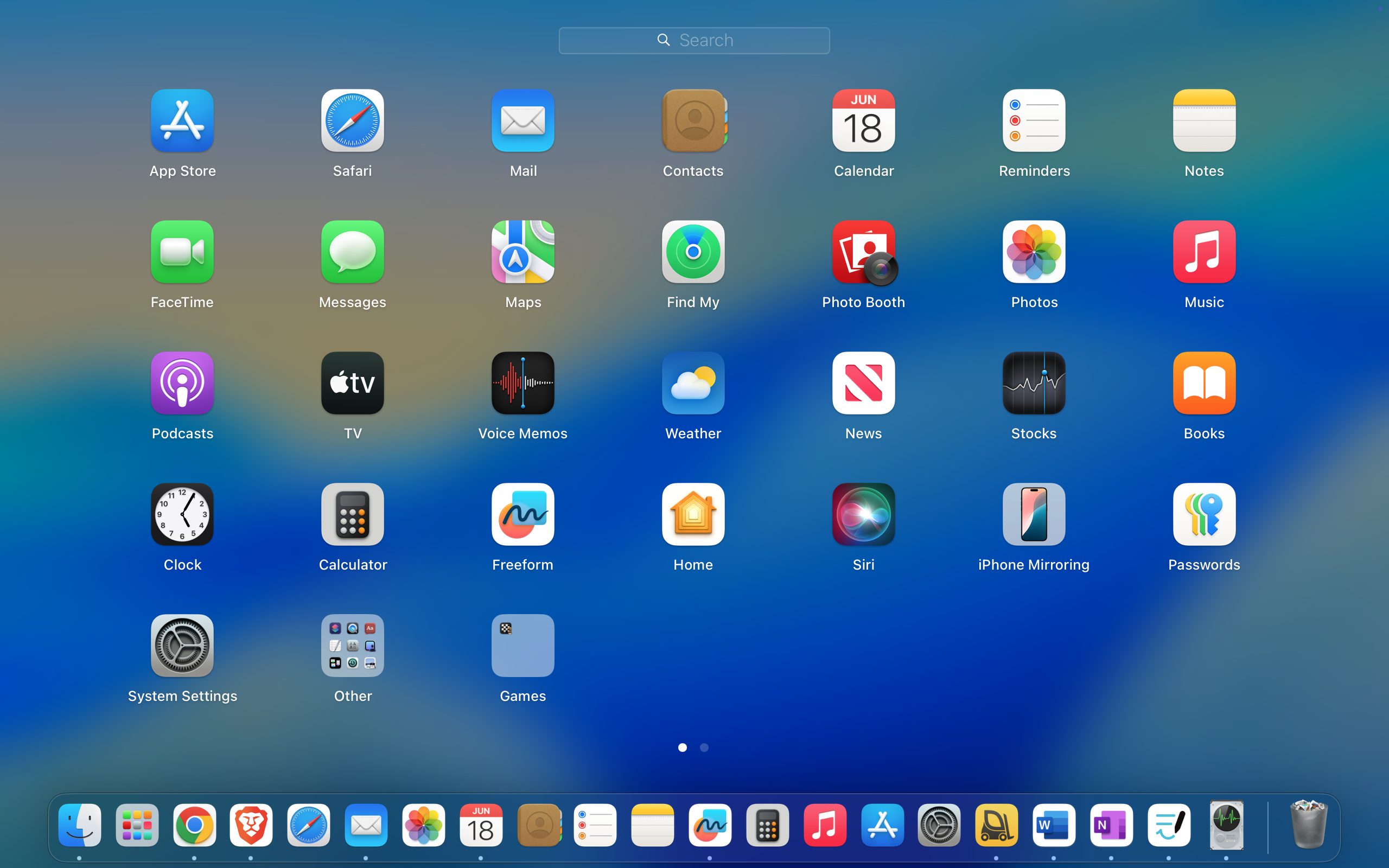Open the Stocks app

tap(1033, 383)
